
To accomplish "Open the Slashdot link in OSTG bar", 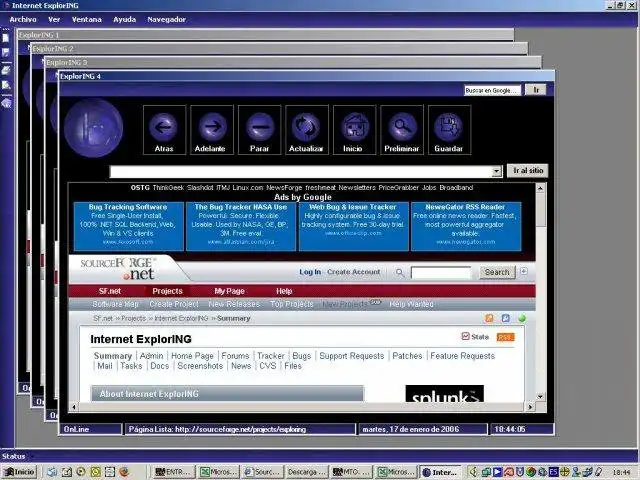I will [x=200, y=188].
